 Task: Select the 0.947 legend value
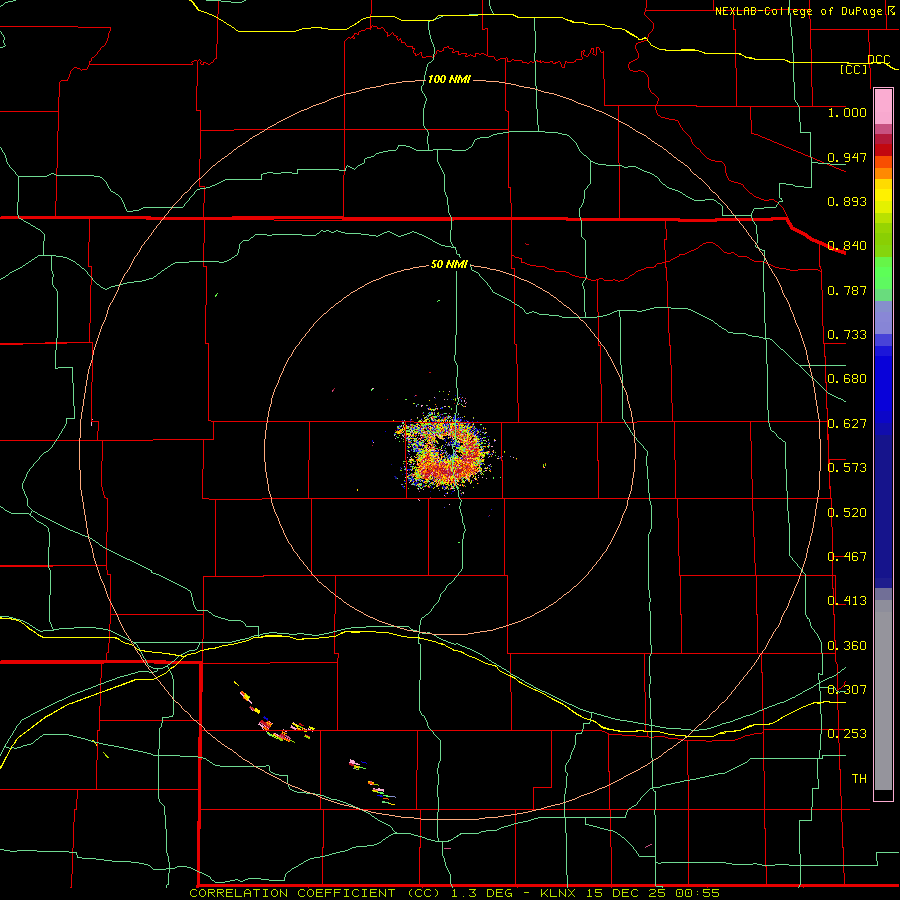(x=847, y=157)
